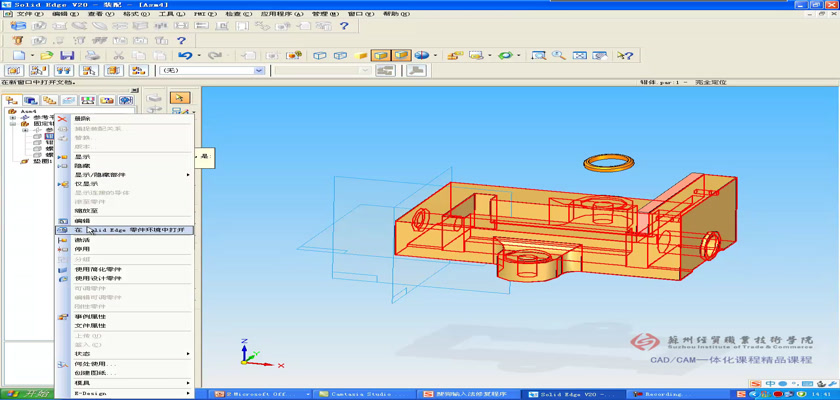Choose 仅显示 from the context menu
The height and width of the screenshot is (400, 840).
pyautogui.click(x=125, y=184)
